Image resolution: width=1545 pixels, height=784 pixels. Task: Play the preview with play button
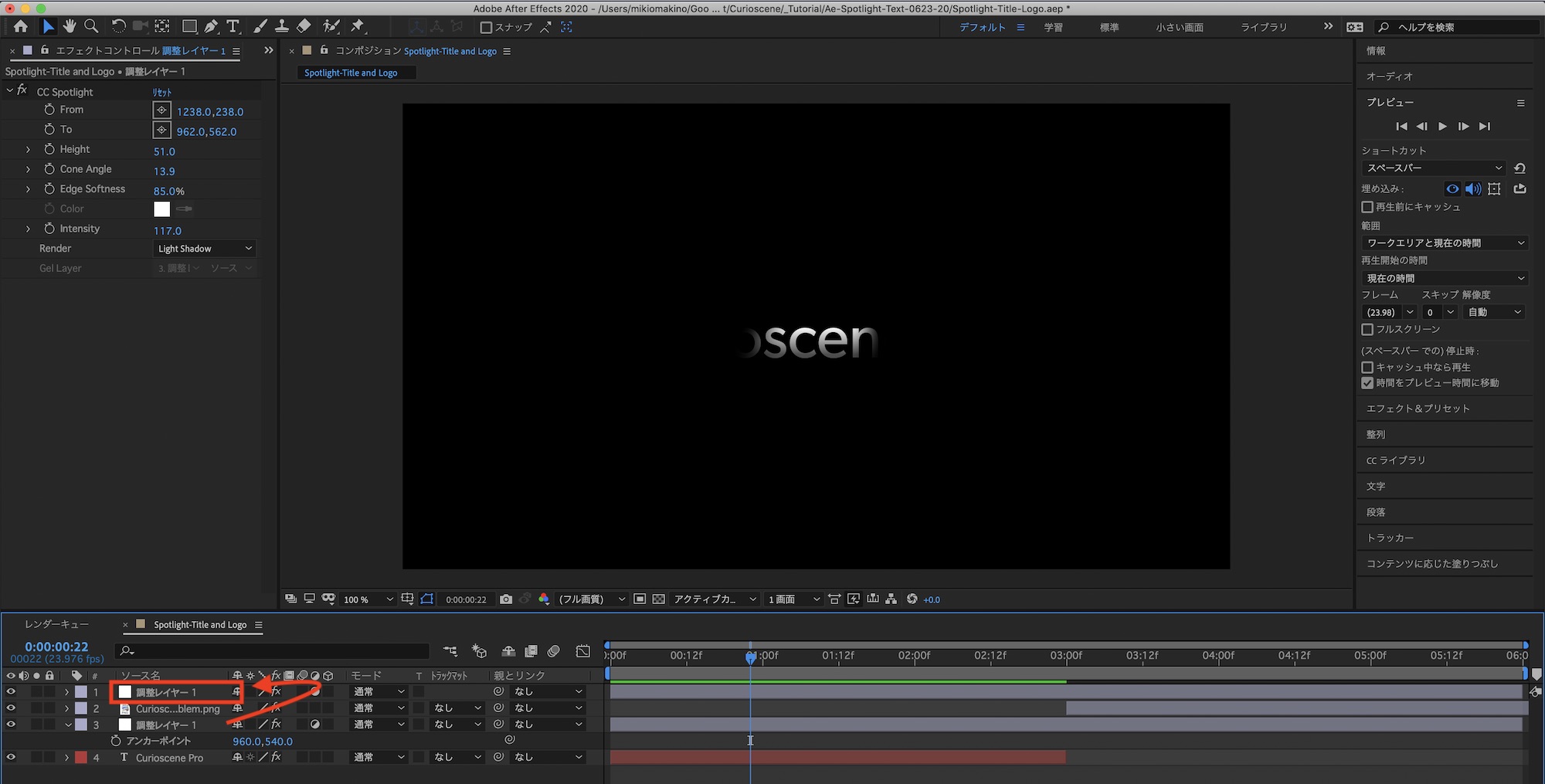[x=1442, y=126]
